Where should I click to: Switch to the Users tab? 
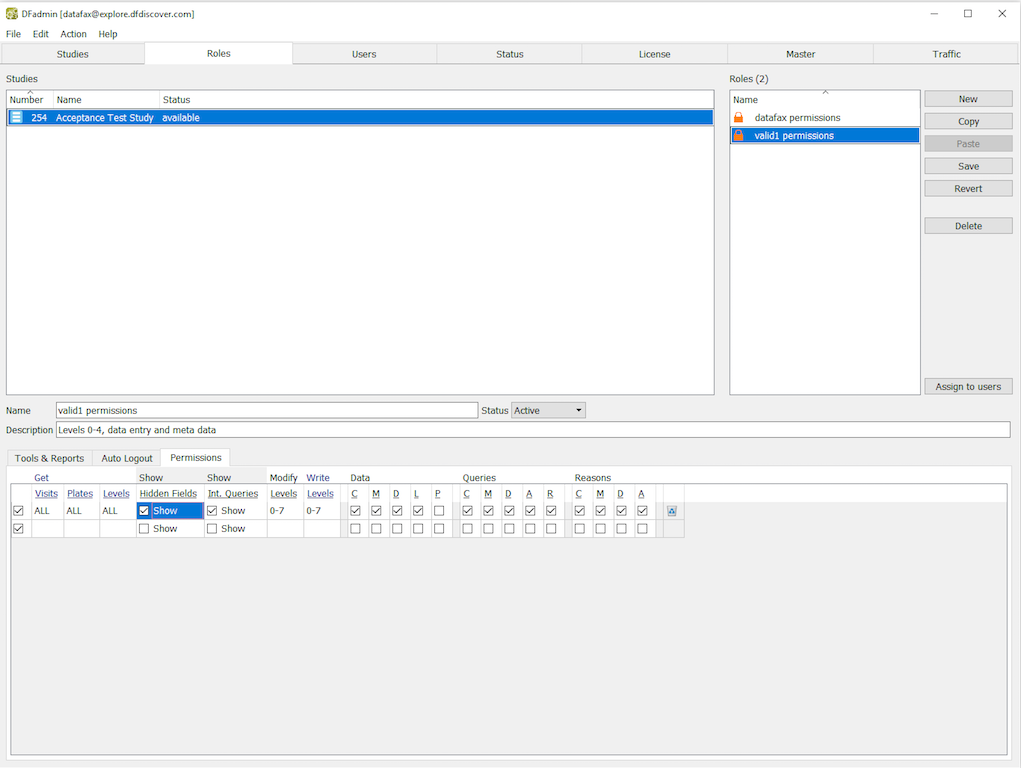pyautogui.click(x=364, y=54)
